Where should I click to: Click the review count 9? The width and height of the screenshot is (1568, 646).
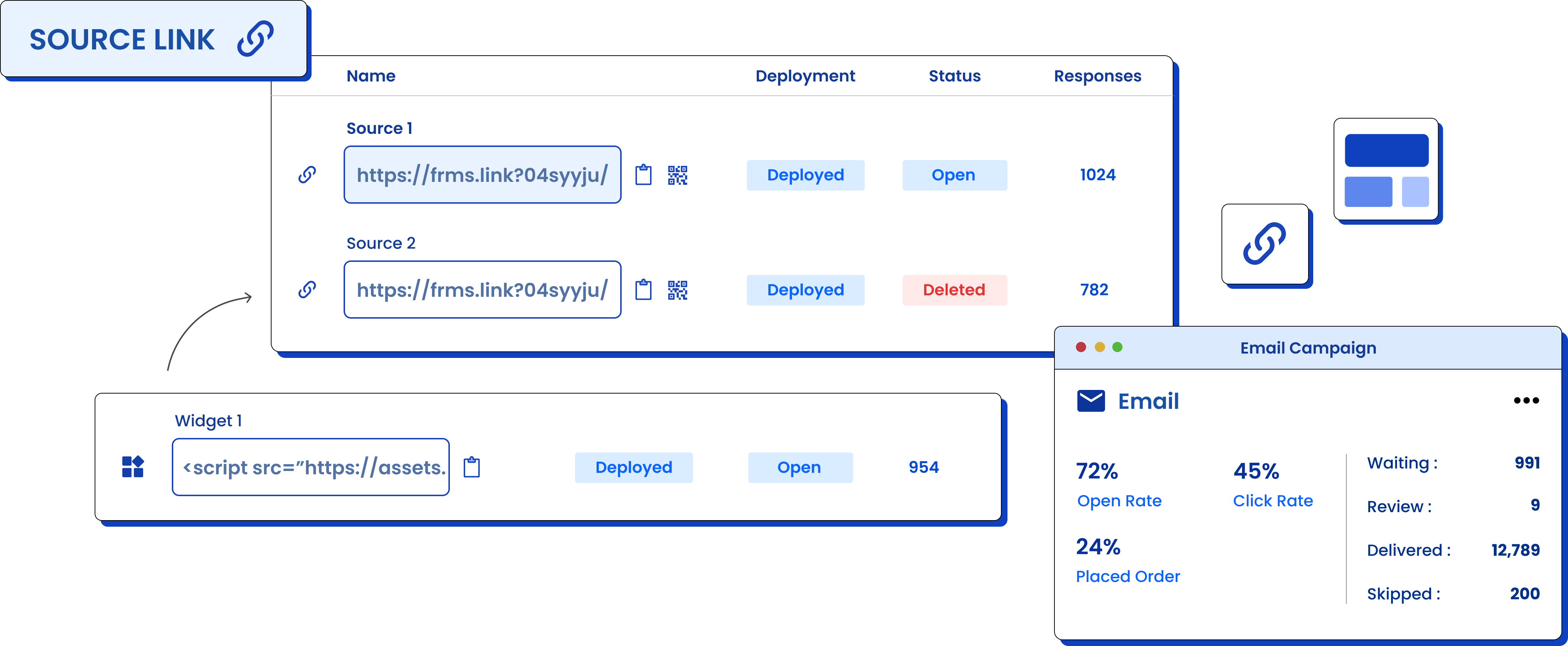1535,505
